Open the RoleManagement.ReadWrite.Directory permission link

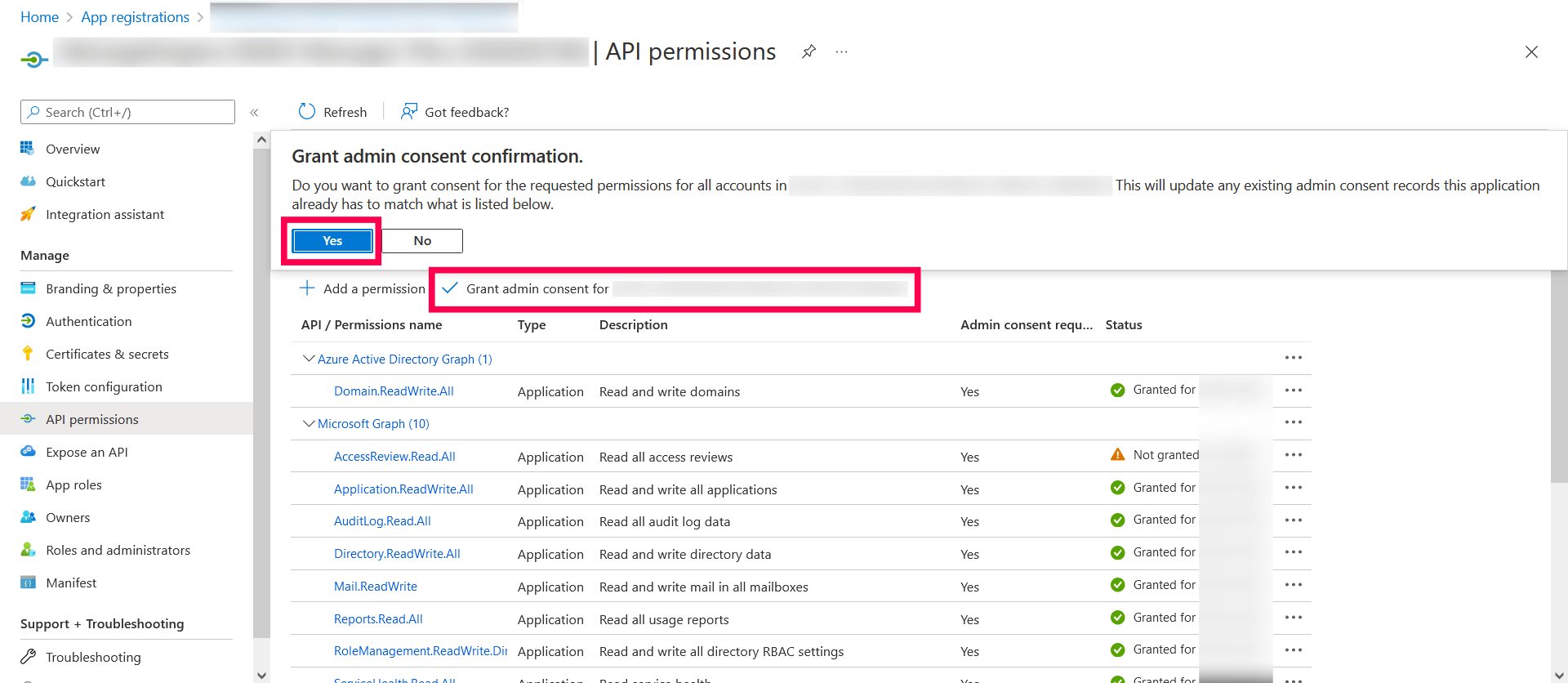click(421, 651)
